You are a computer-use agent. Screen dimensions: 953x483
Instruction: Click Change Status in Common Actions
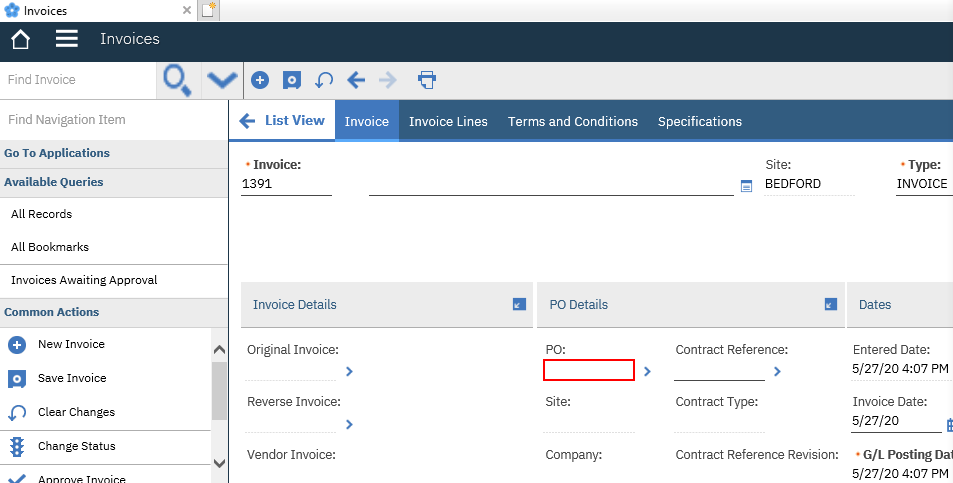(x=76, y=446)
